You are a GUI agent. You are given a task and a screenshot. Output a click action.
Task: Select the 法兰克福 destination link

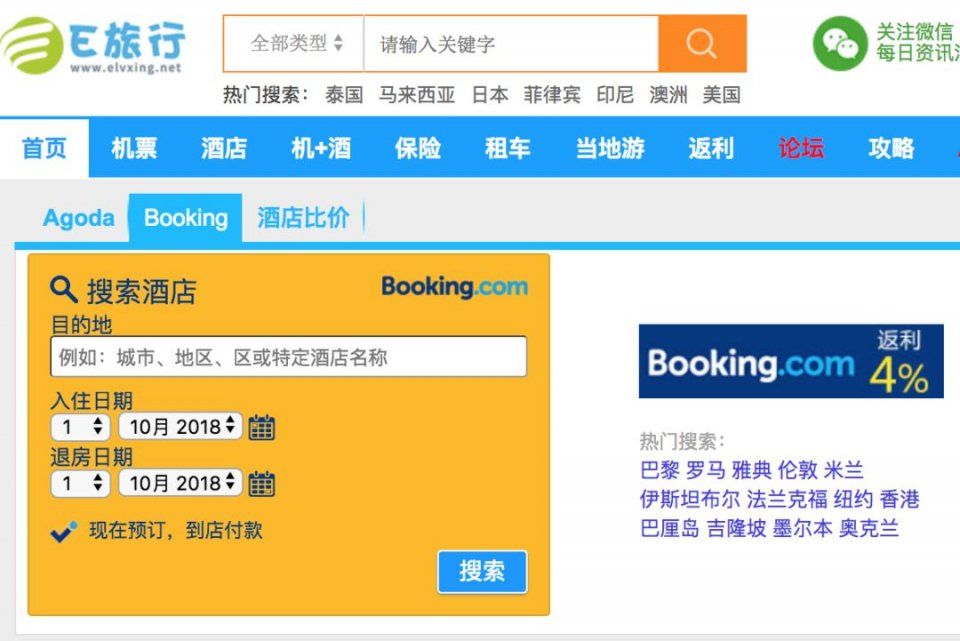click(787, 499)
